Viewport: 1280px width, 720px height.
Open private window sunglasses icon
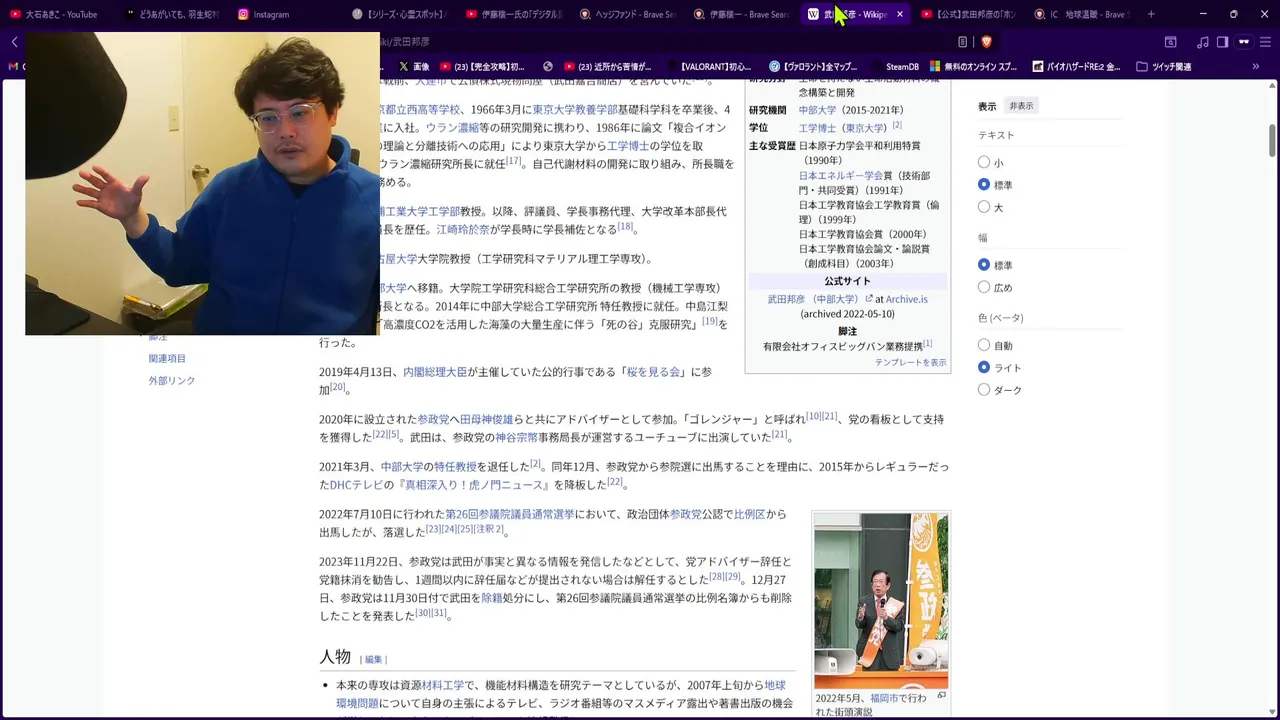(x=1244, y=42)
